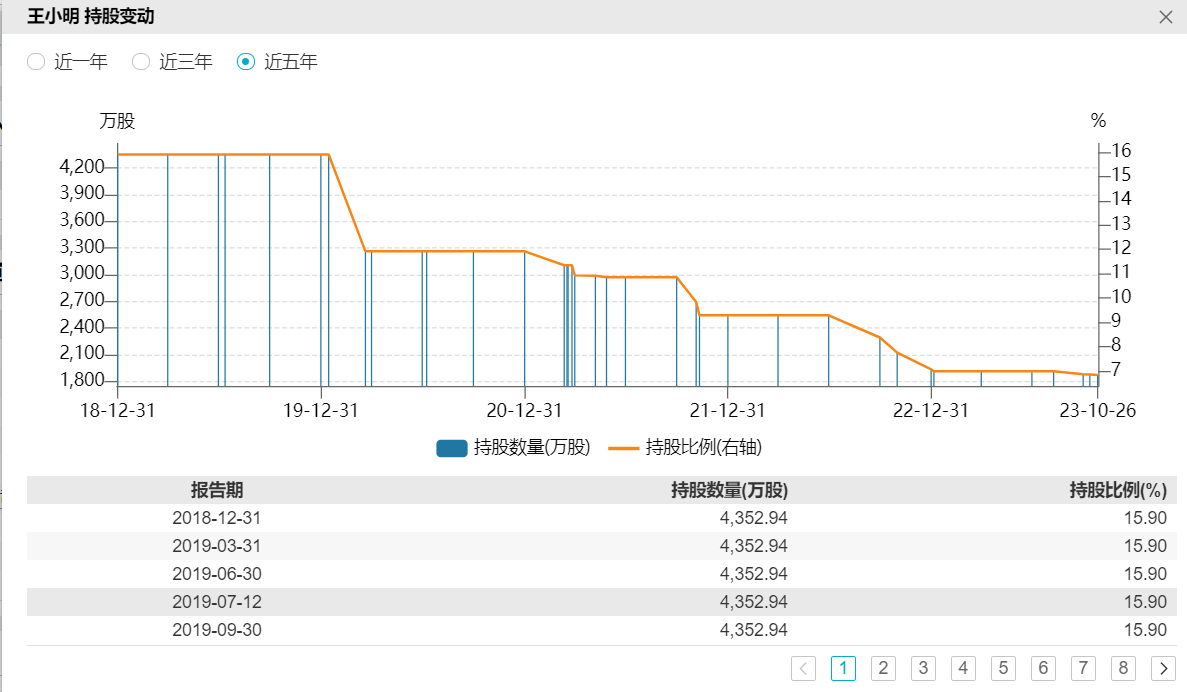
Task: Open page 2 of the table
Action: click(883, 669)
